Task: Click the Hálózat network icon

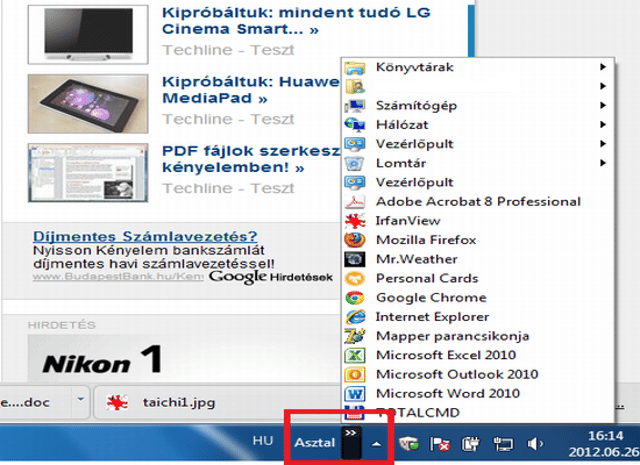Action: [x=355, y=125]
